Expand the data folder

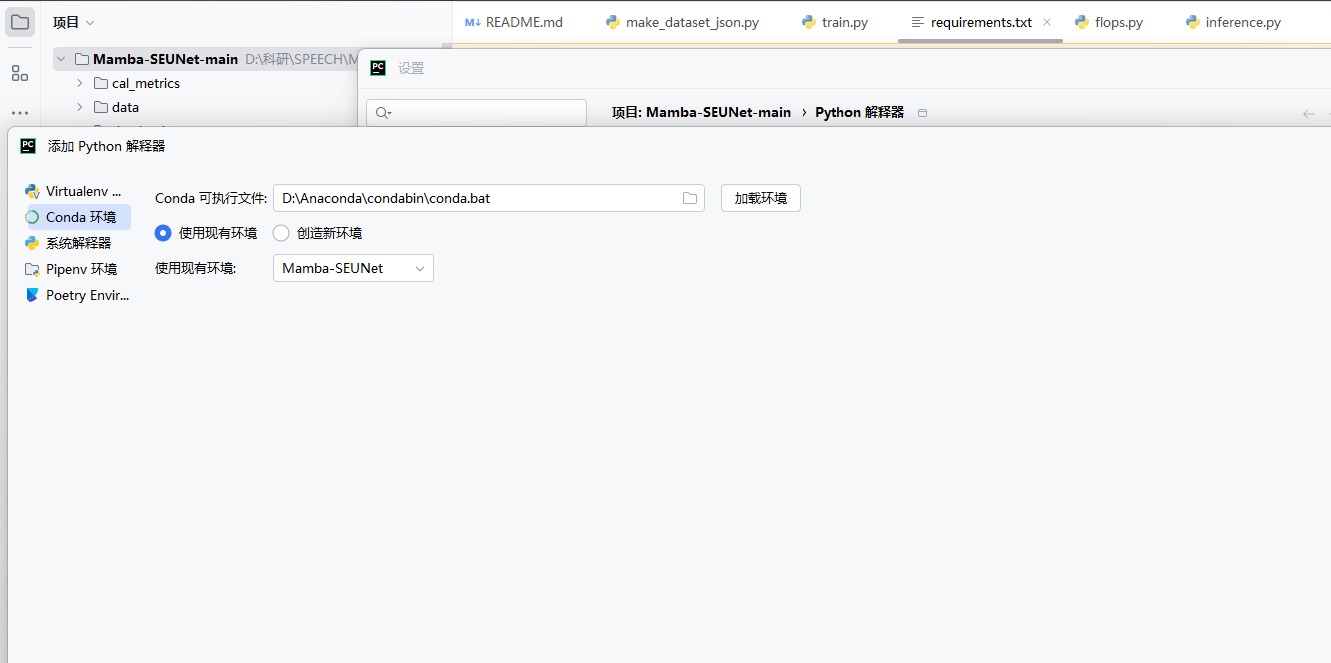point(79,107)
